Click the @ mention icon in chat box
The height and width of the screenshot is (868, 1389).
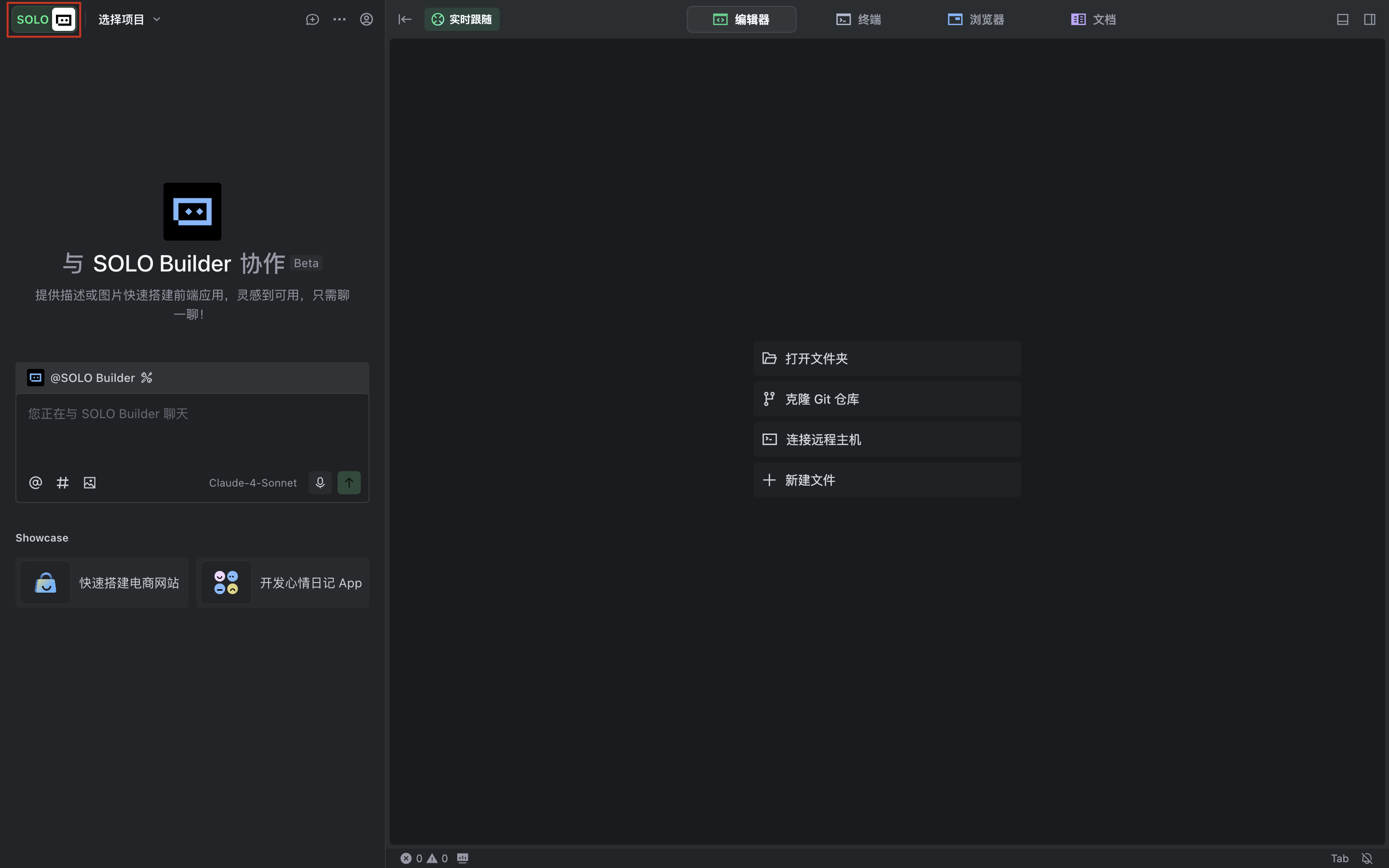click(x=36, y=483)
